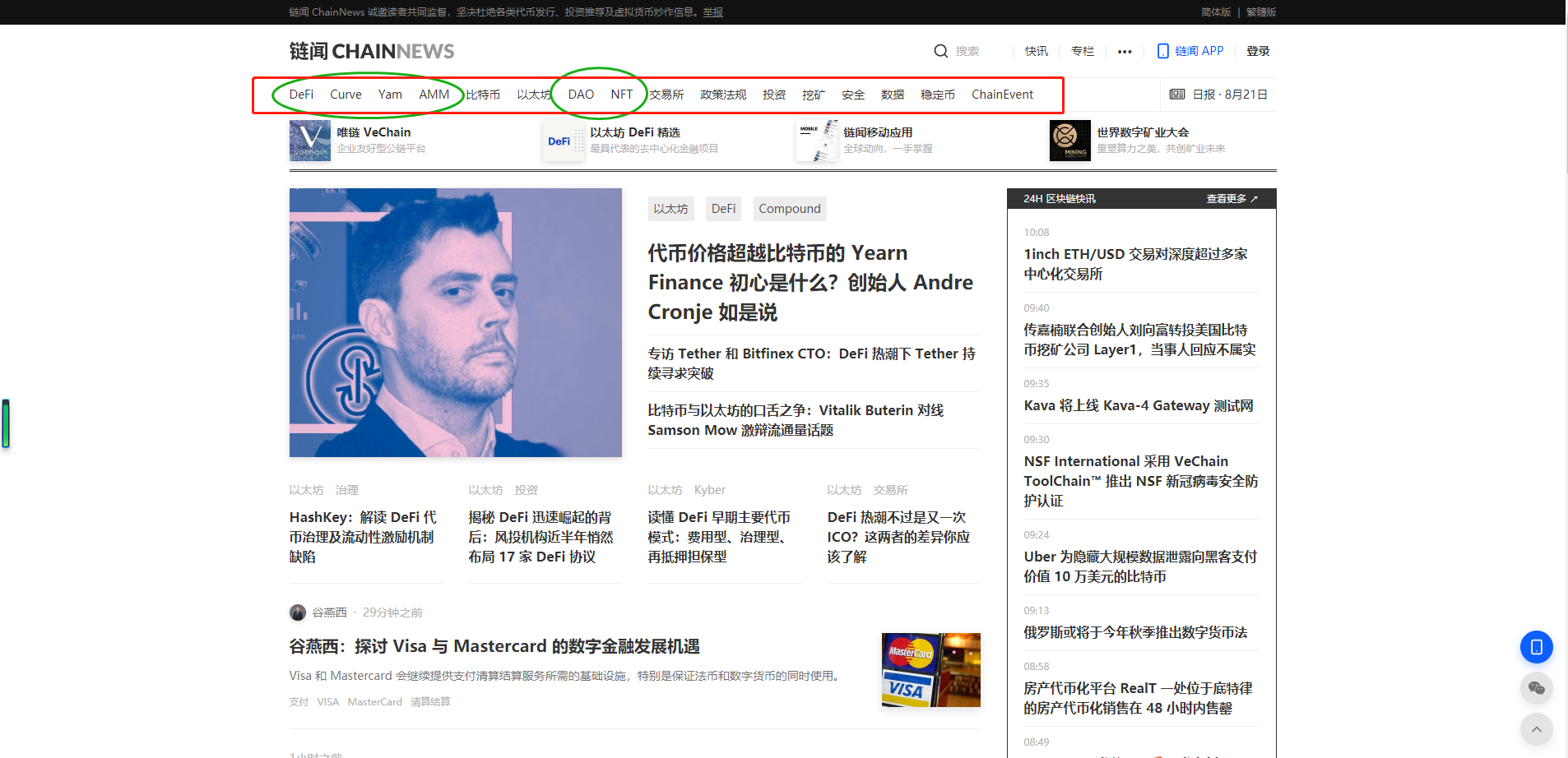Viewport: 1568px width, 758px height.
Task: Select the 交易所 navigation item
Action: pyautogui.click(x=666, y=95)
